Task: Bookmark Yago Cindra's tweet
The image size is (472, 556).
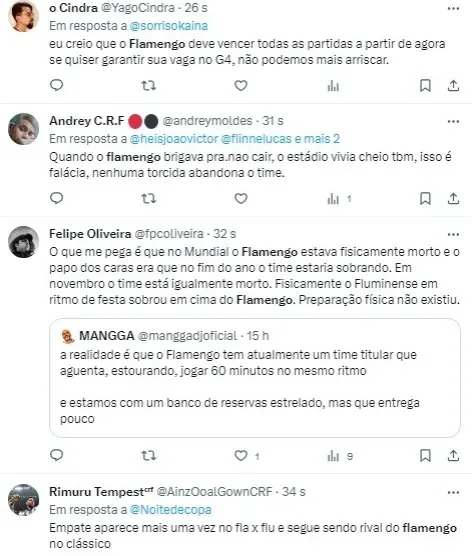Action: tap(425, 85)
